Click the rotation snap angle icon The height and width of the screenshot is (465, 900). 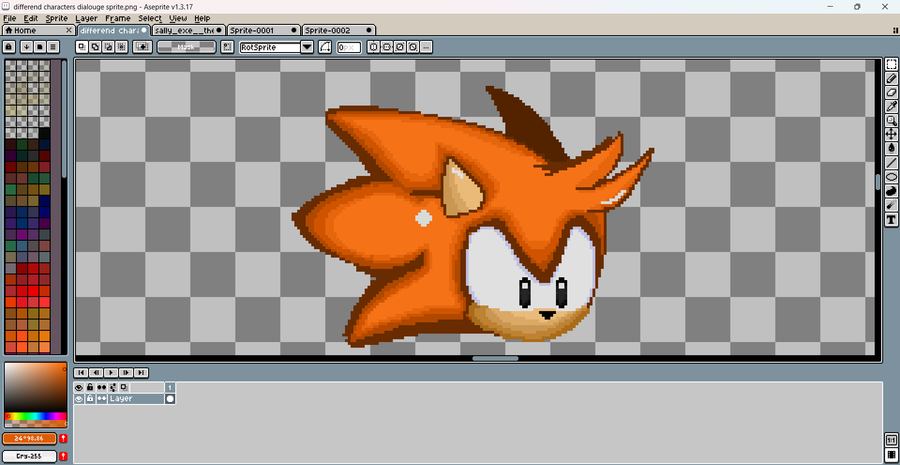click(x=325, y=47)
